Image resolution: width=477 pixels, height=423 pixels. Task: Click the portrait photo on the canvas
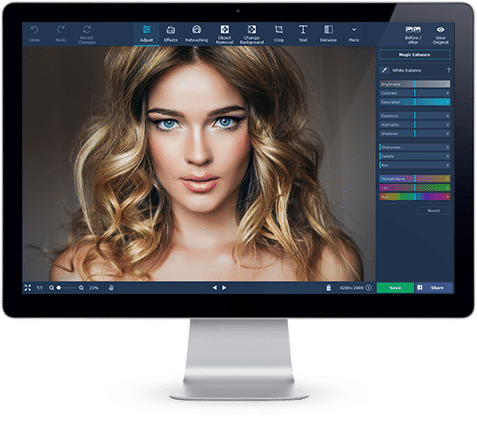(199, 164)
